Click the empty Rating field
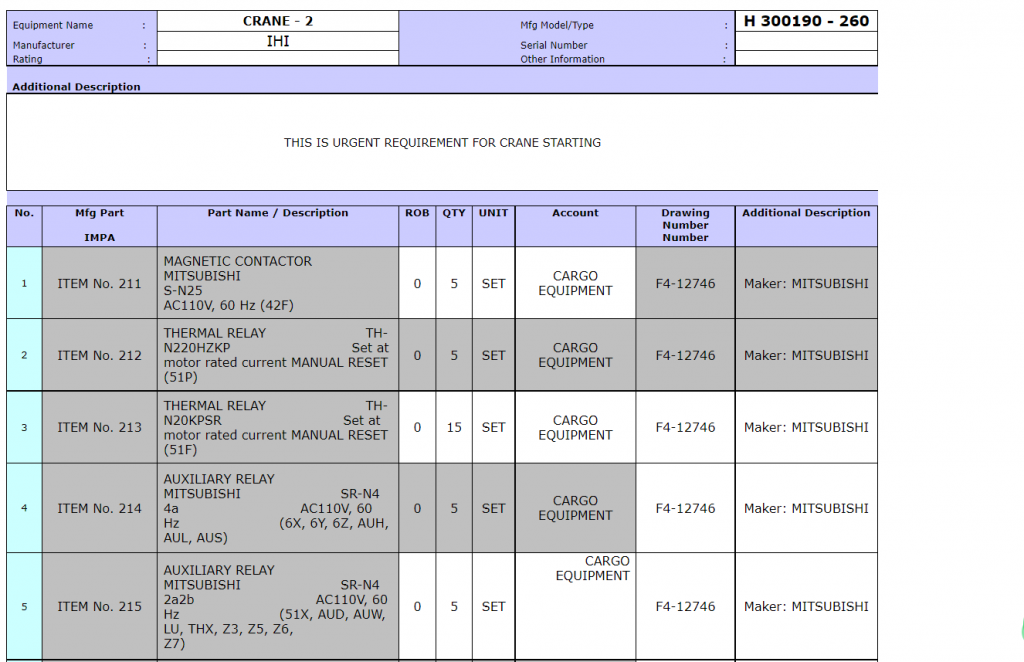The width and height of the screenshot is (1024, 662). (277, 59)
